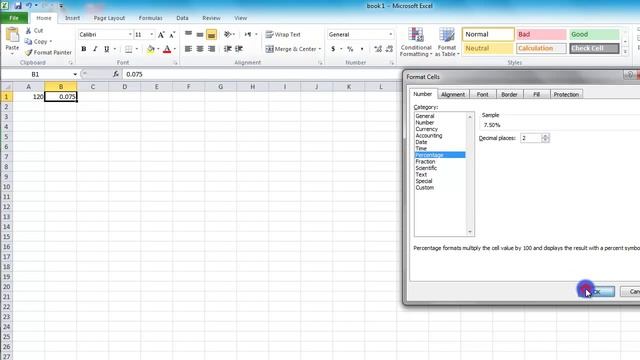
Task: Switch to the Formulas ribbon tab
Action: point(150,18)
